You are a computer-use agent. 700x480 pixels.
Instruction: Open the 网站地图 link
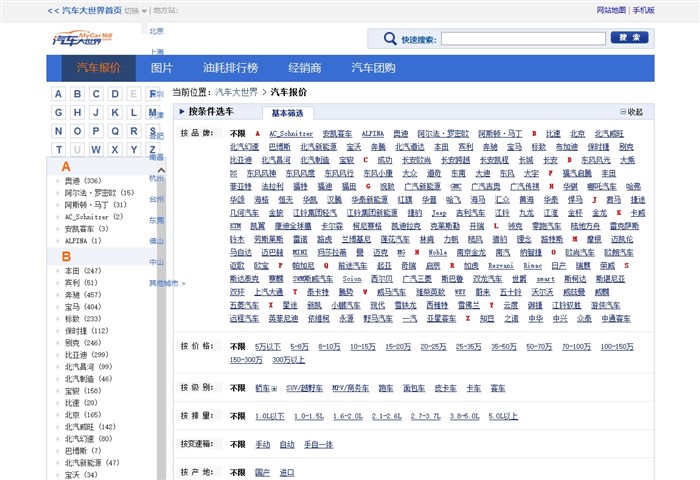(611, 10)
